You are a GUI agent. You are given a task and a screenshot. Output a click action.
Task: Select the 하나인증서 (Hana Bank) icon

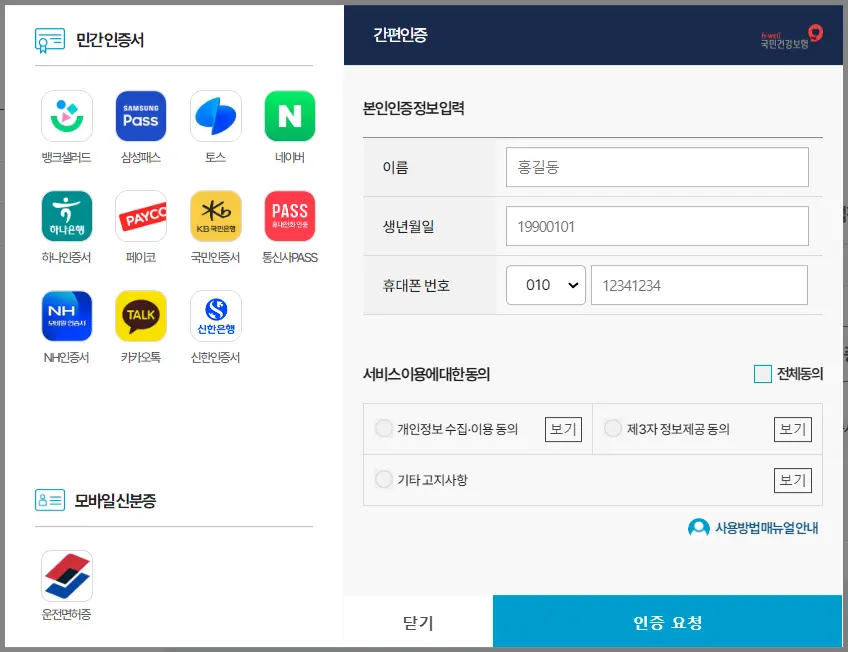67,216
